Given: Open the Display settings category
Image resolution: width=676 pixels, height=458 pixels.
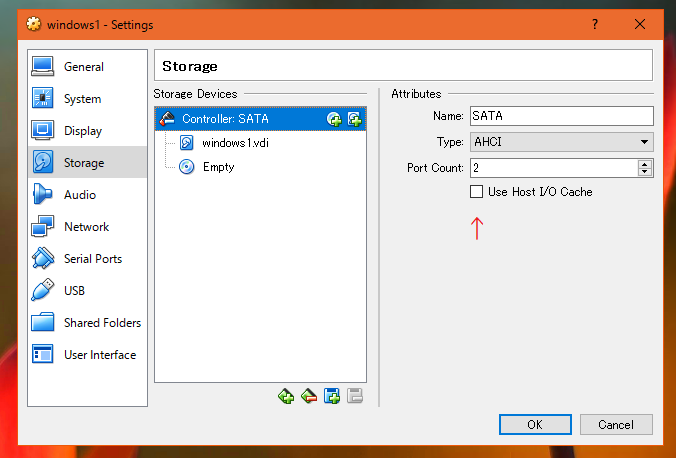Looking at the screenshot, I should pos(87,131).
